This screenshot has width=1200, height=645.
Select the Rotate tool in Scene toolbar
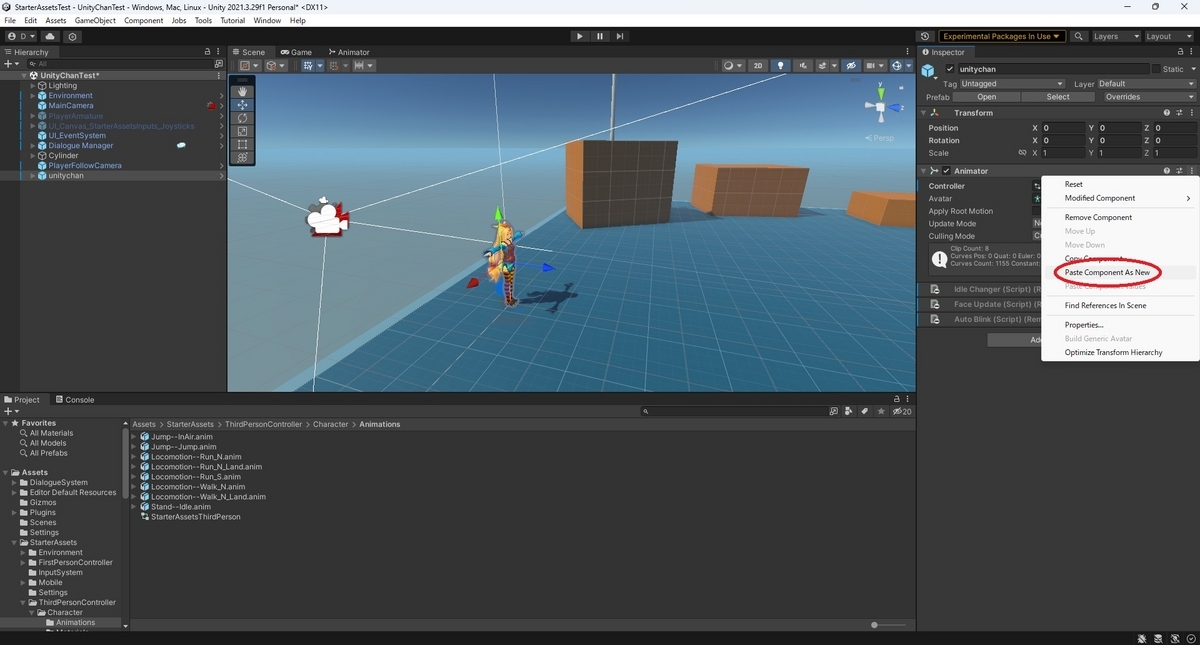(242, 118)
